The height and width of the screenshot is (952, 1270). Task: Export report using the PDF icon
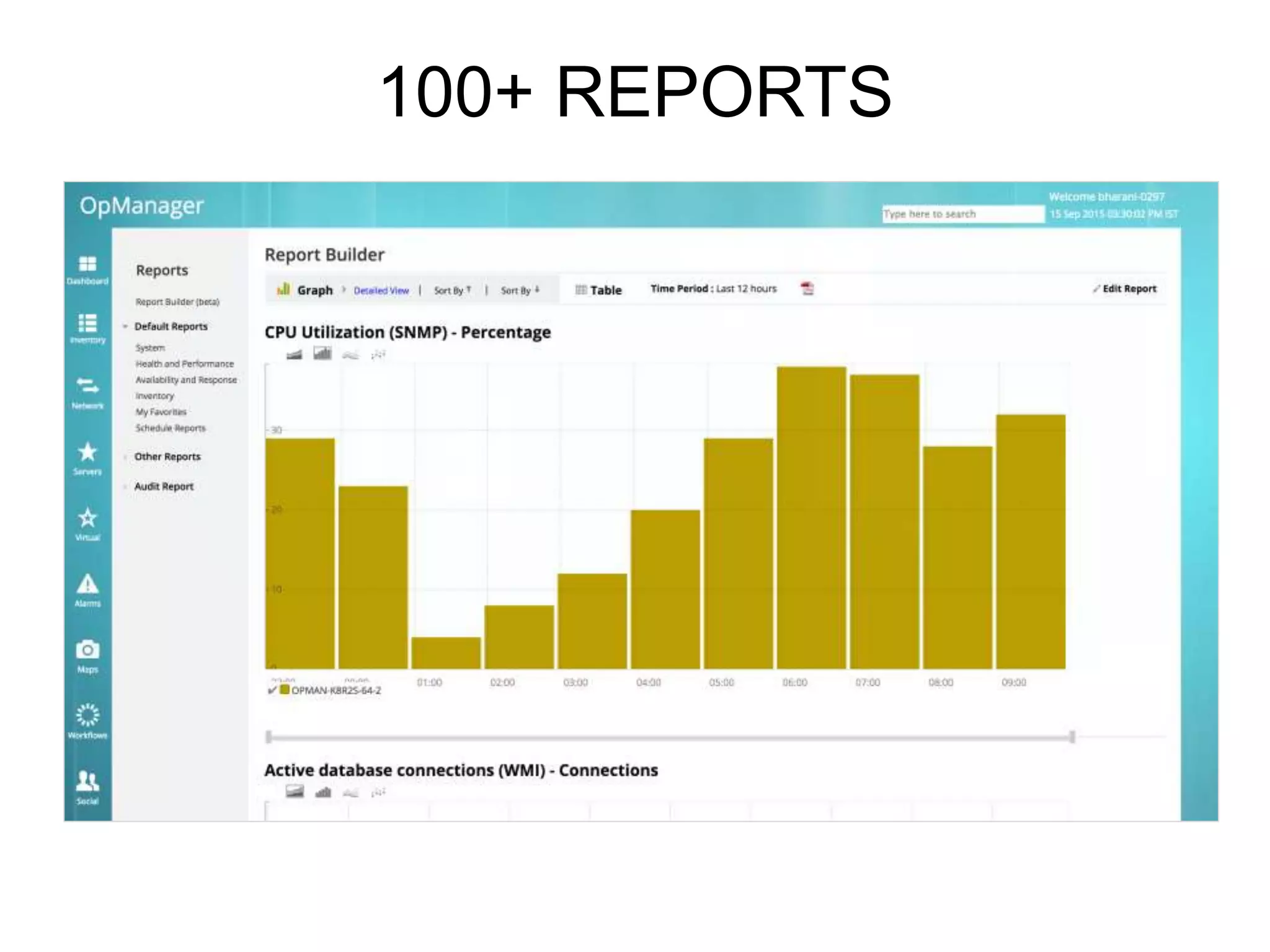coord(807,289)
